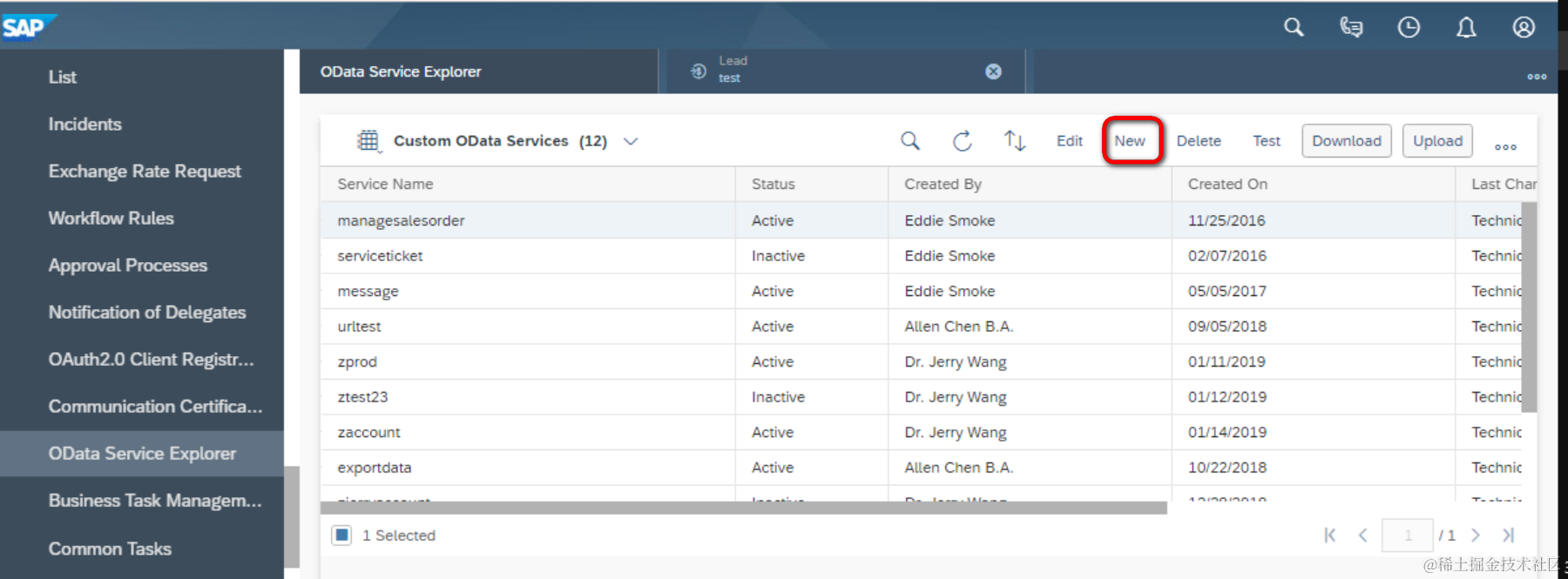Open OAuth2.0 Client Registration in sidebar
This screenshot has height=579, width=1568.
point(152,359)
